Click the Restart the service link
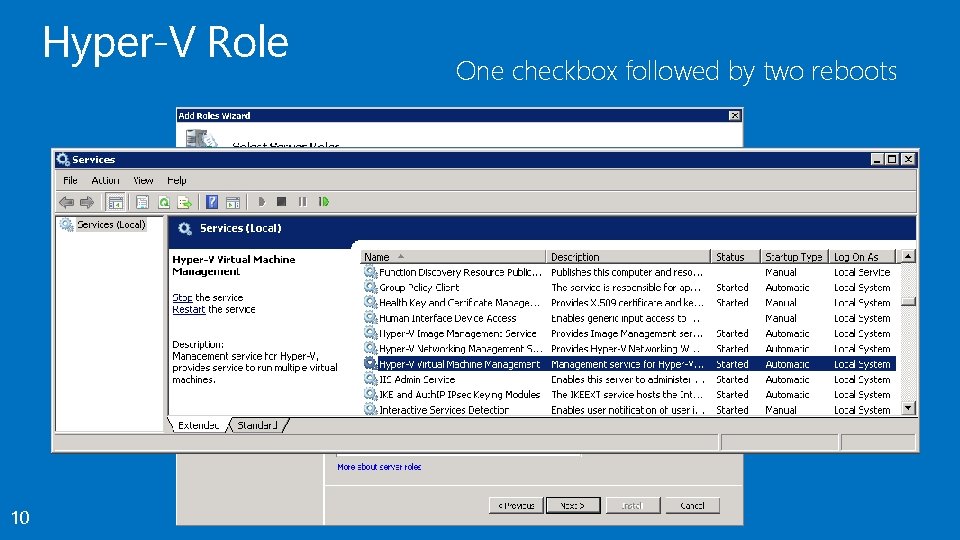The width and height of the screenshot is (960, 540). pyautogui.click(x=189, y=309)
